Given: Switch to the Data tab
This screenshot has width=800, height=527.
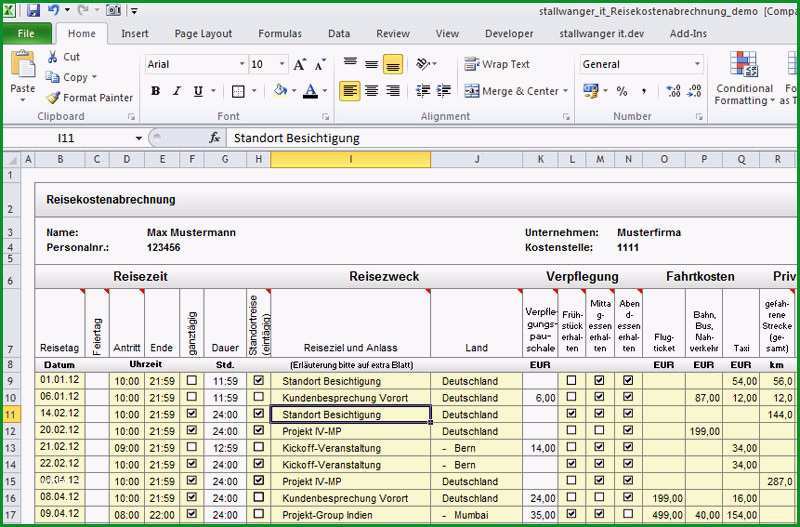Looking at the screenshot, I should [339, 34].
